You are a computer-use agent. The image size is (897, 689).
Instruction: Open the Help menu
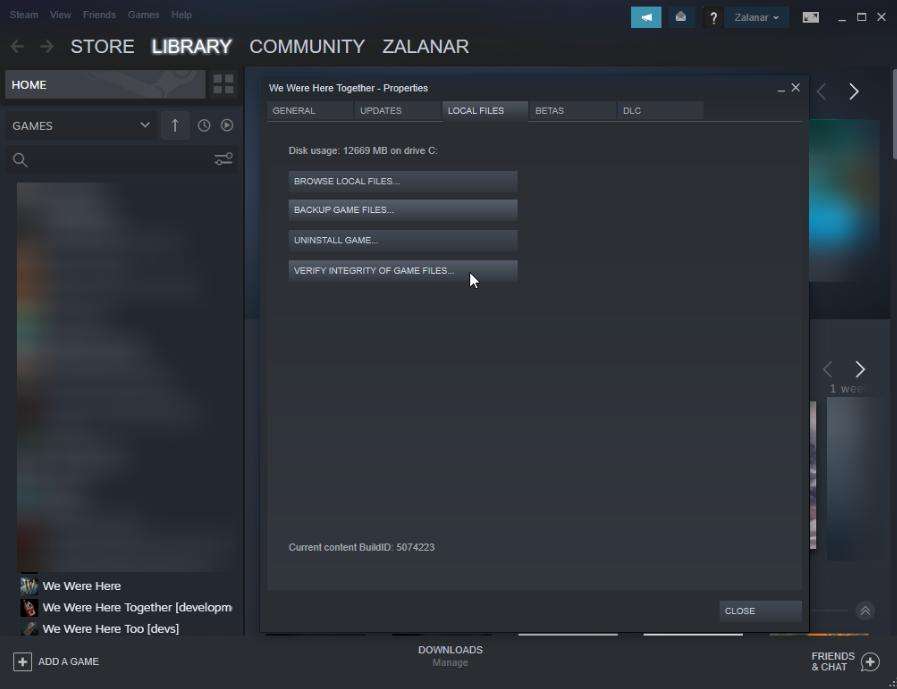[x=181, y=15]
